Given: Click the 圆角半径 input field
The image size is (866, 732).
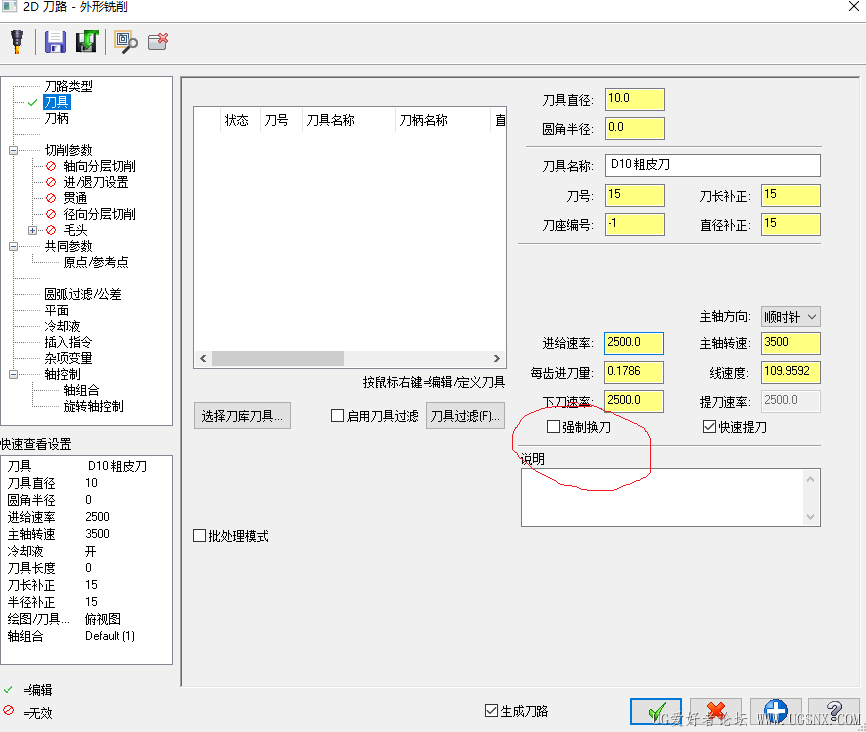Looking at the screenshot, I should (x=635, y=128).
